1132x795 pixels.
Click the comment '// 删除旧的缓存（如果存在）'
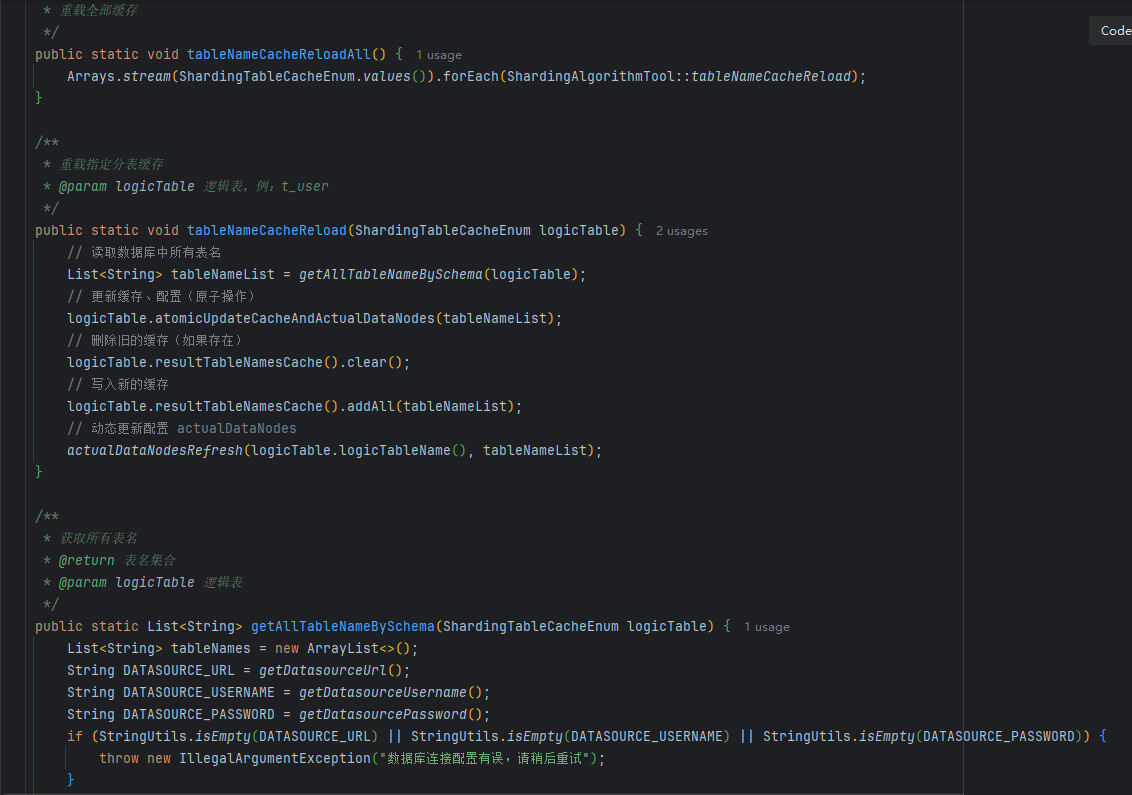(x=154, y=341)
